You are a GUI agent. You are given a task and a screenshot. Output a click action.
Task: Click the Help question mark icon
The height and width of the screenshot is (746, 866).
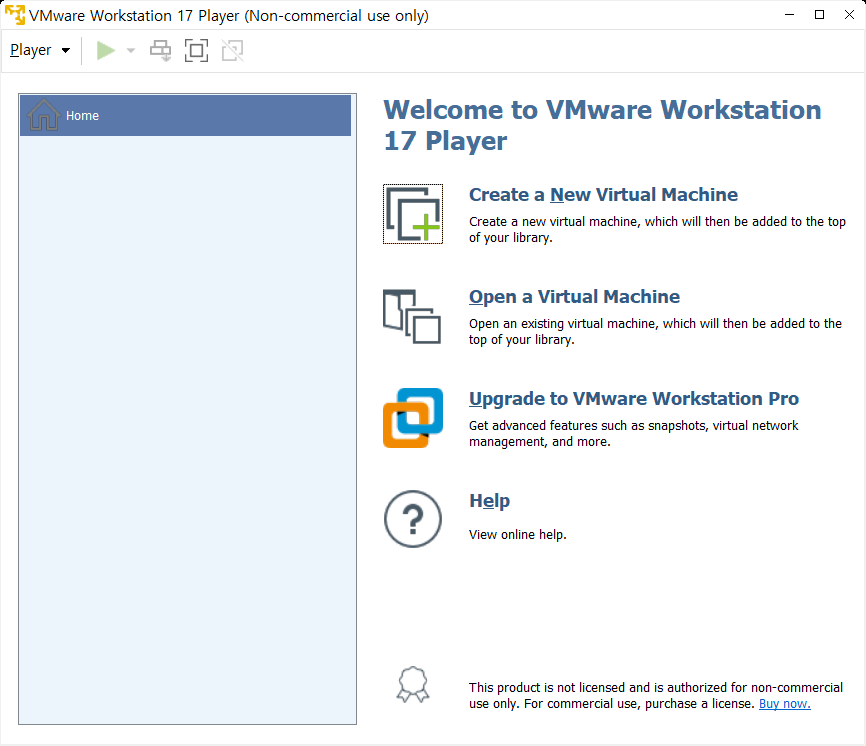click(413, 519)
